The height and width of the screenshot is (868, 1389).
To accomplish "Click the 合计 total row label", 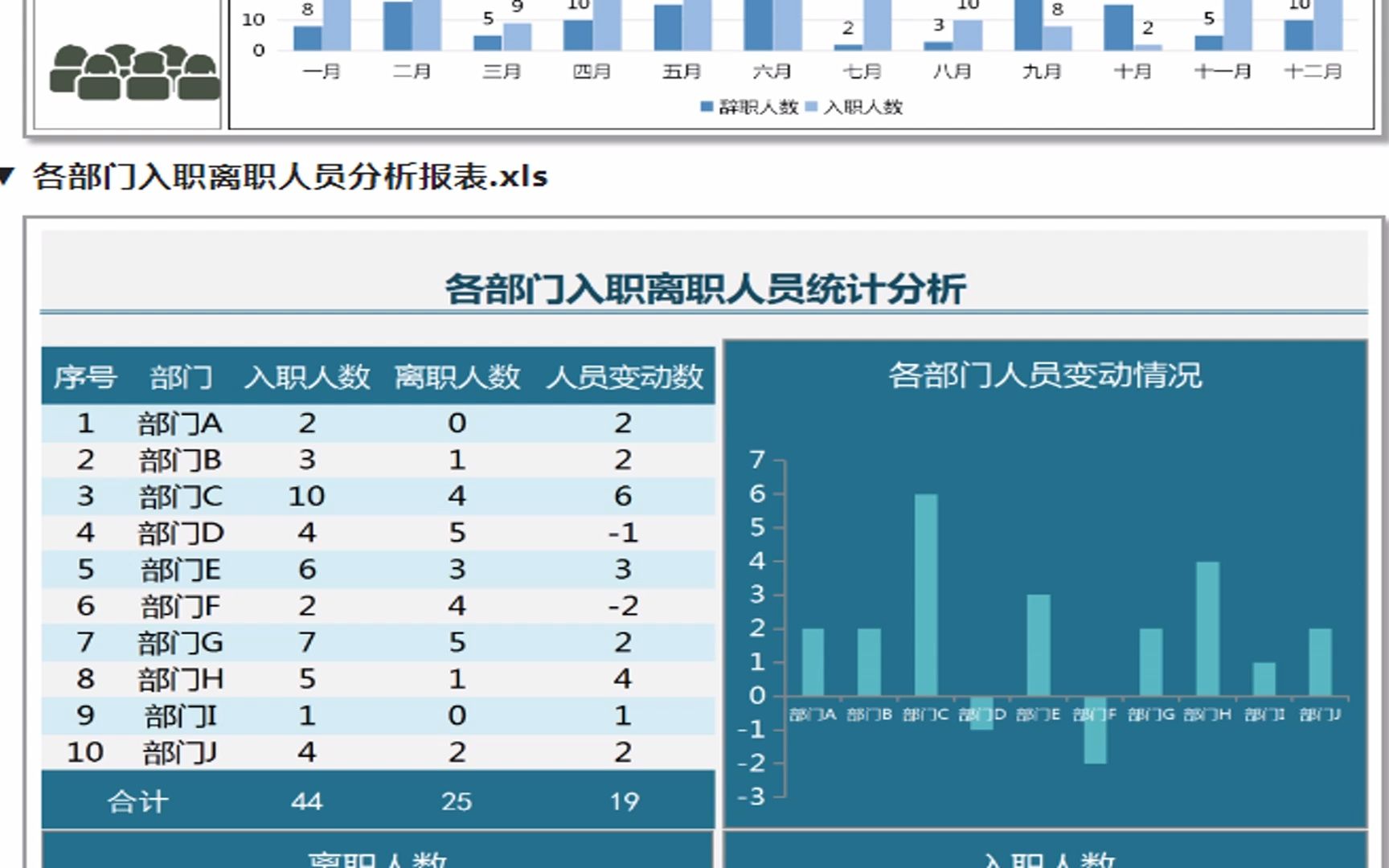I will (x=137, y=801).
